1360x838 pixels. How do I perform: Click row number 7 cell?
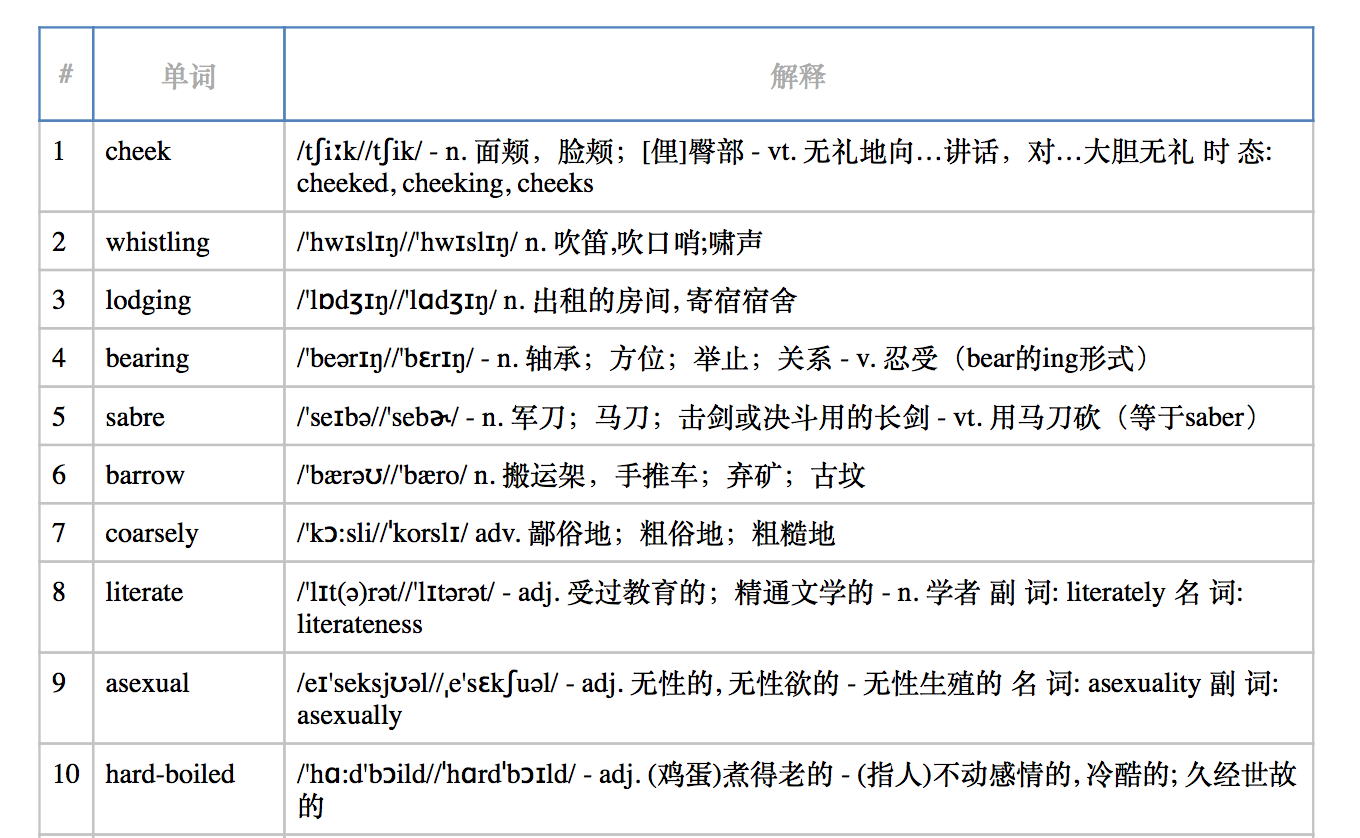click(x=66, y=532)
